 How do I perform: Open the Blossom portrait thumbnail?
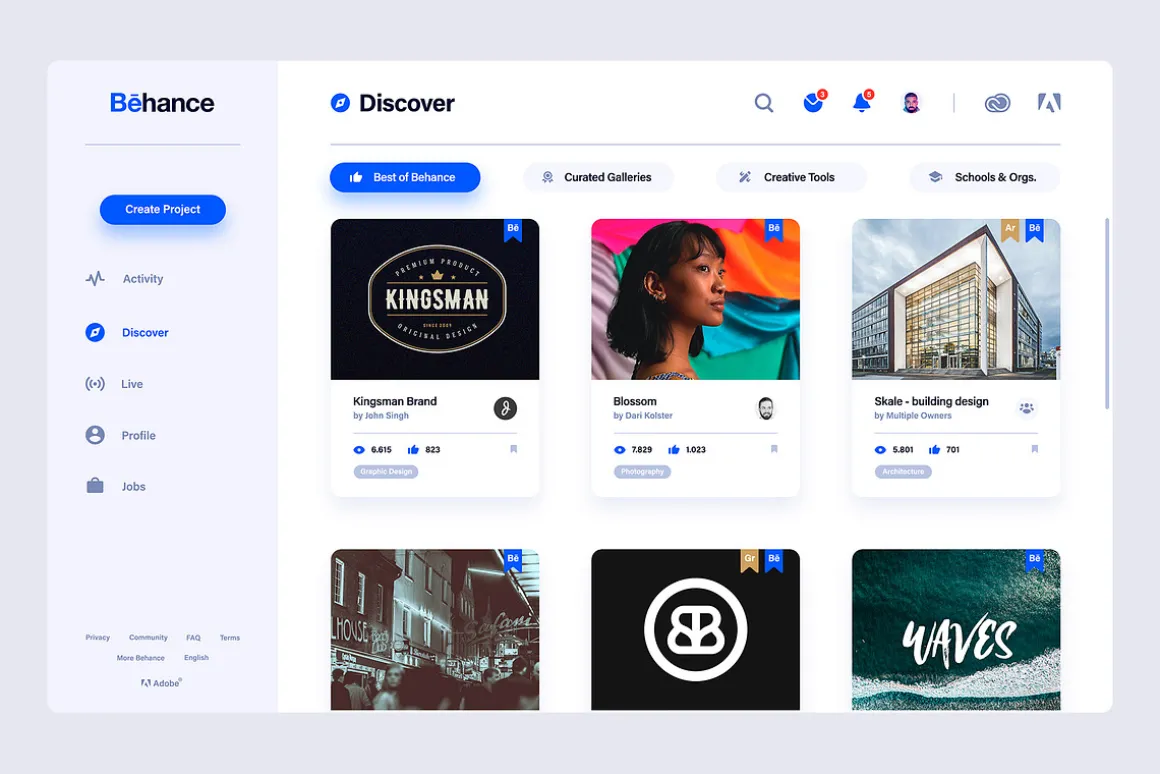[x=695, y=299]
